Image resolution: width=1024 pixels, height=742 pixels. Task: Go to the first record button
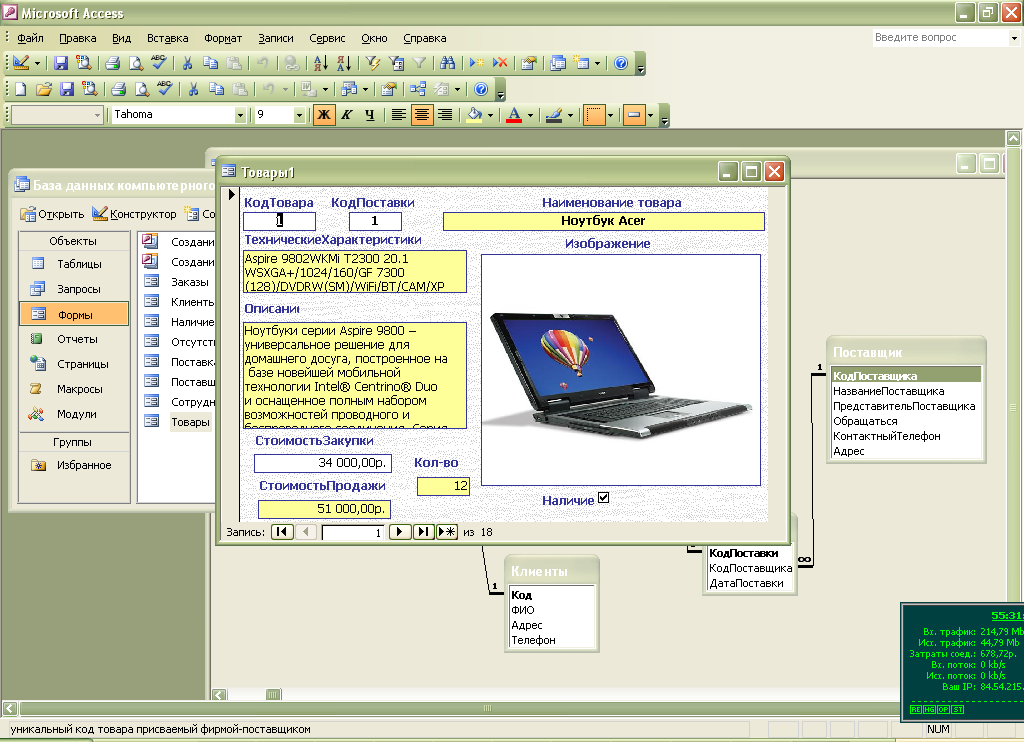[x=281, y=532]
